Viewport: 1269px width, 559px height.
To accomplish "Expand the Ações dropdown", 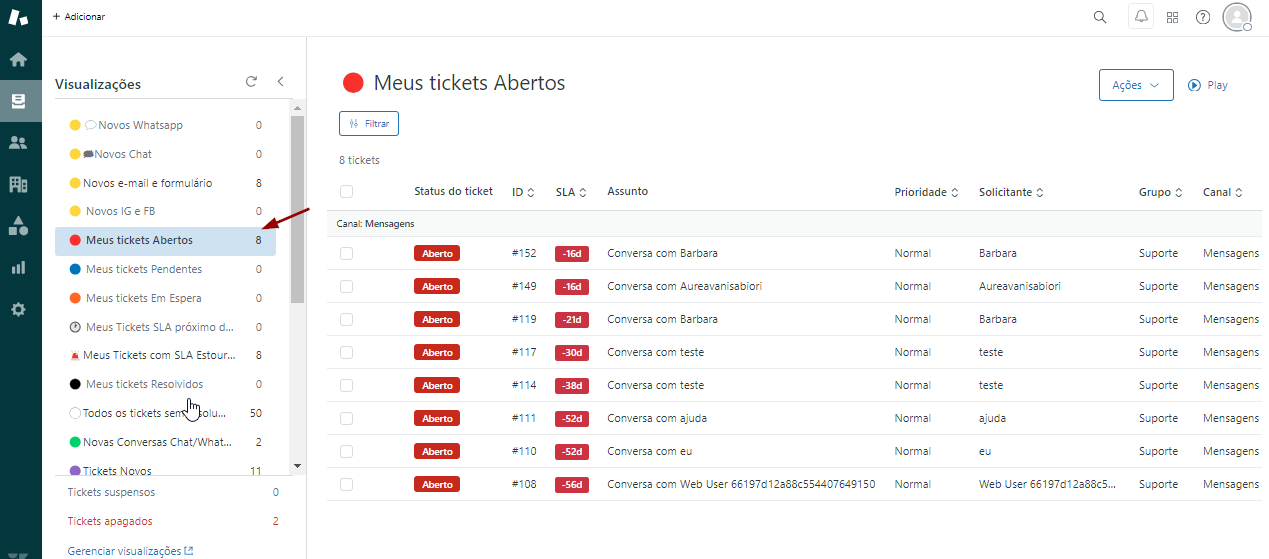I will pyautogui.click(x=1135, y=85).
